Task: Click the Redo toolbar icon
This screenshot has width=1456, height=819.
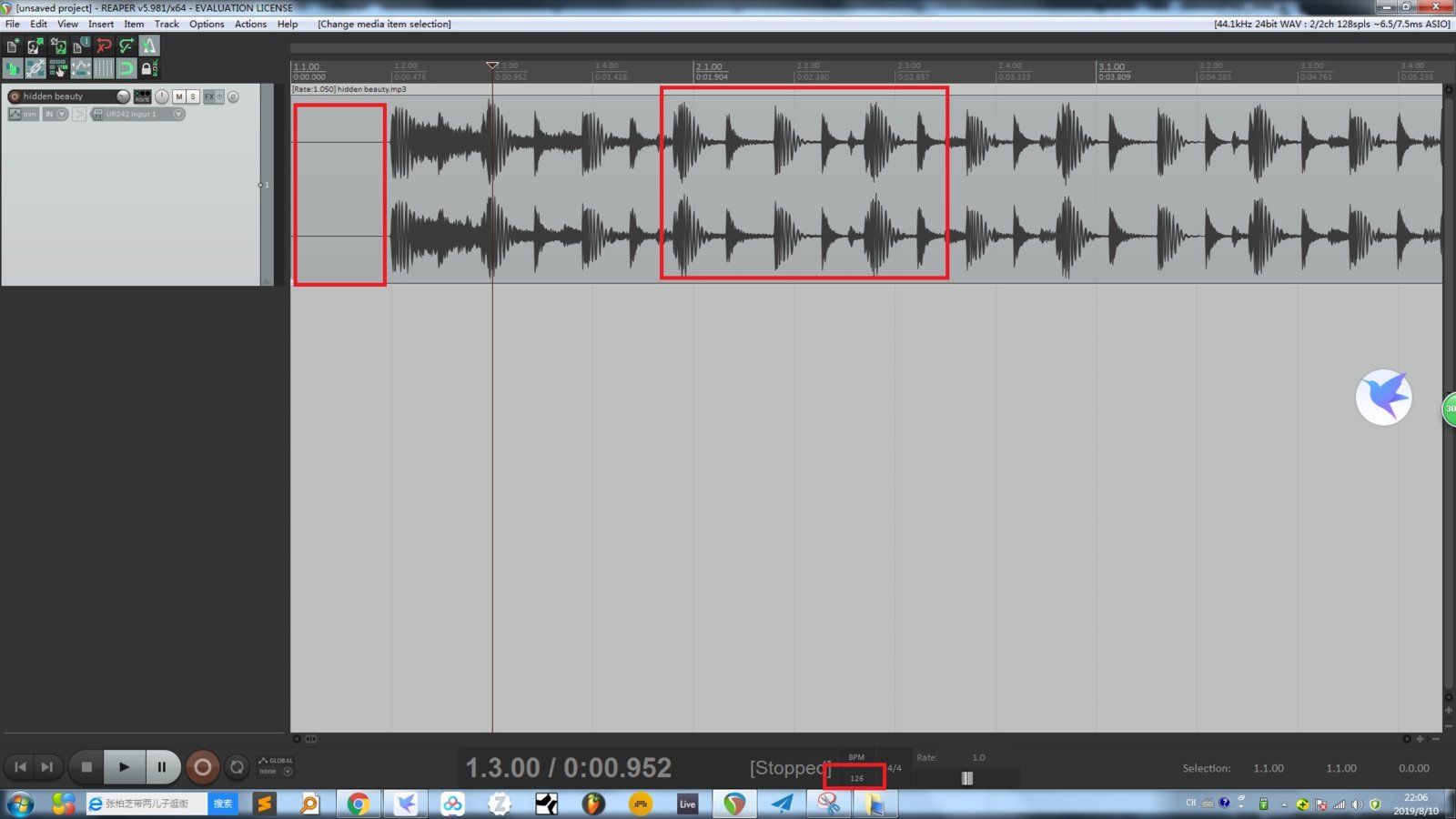Action: point(126,45)
